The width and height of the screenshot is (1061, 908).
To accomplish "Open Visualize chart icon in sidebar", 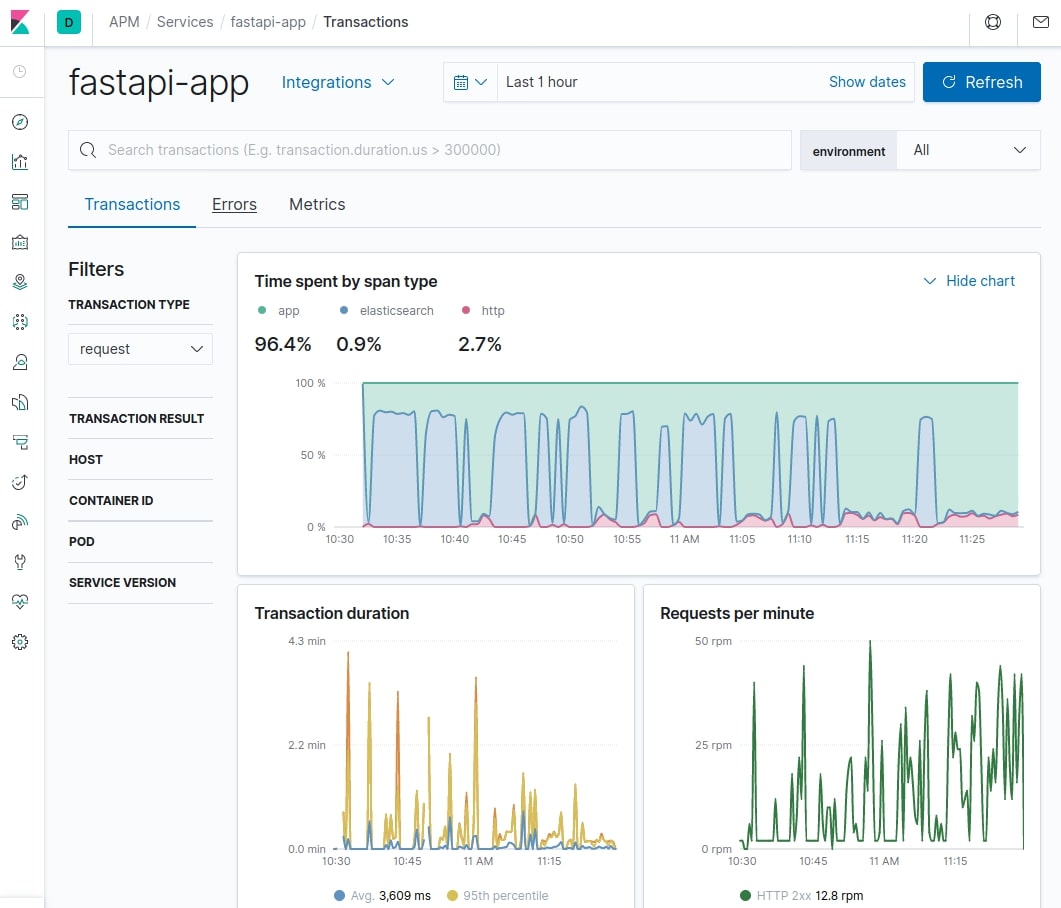I will tap(20, 162).
